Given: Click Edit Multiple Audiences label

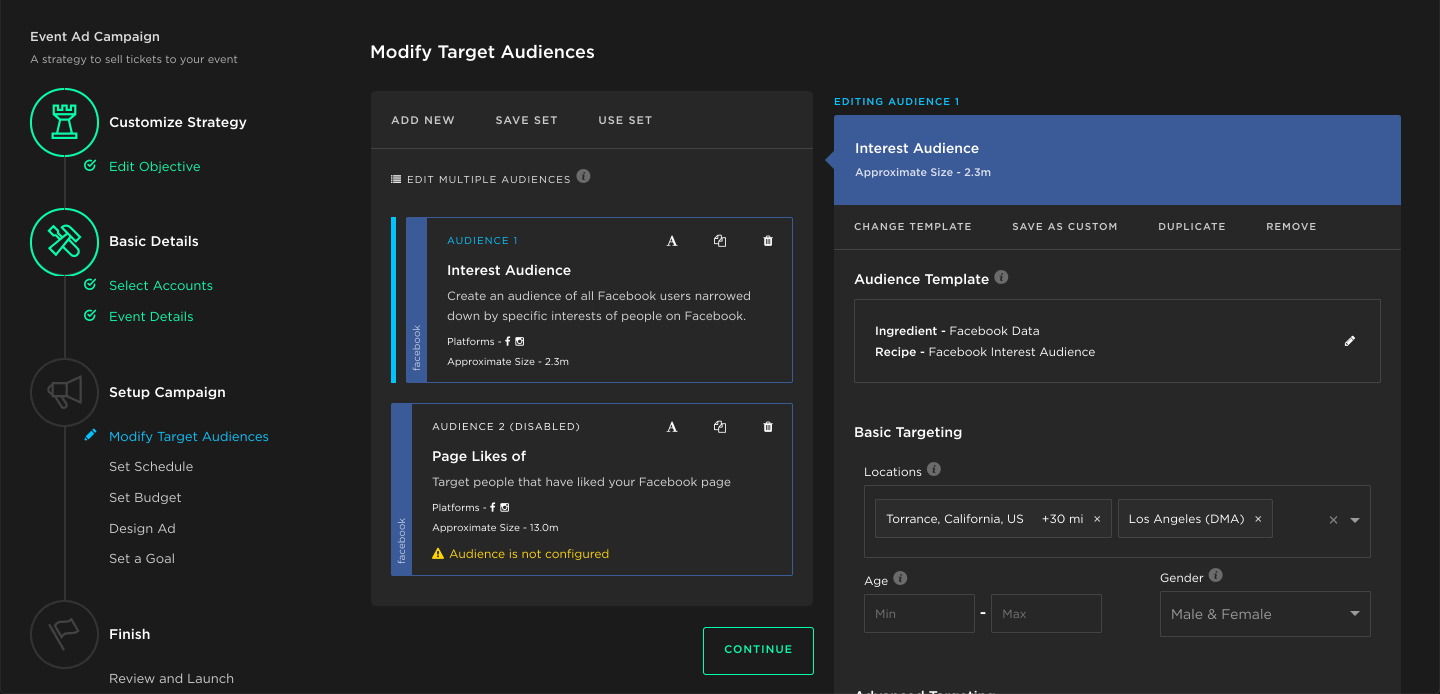Looking at the screenshot, I should pos(488,180).
